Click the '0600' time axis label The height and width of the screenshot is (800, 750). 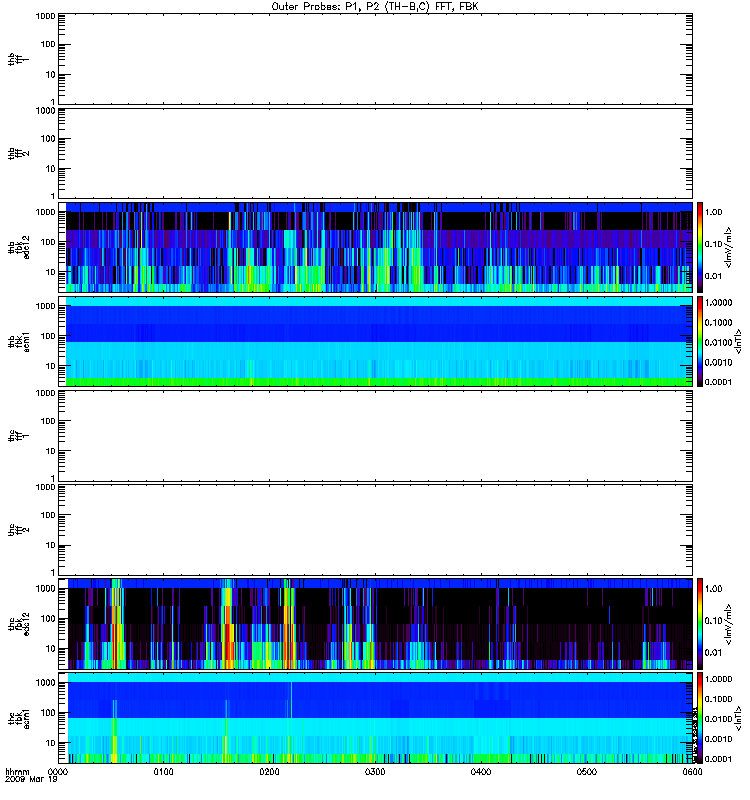[x=692, y=772]
